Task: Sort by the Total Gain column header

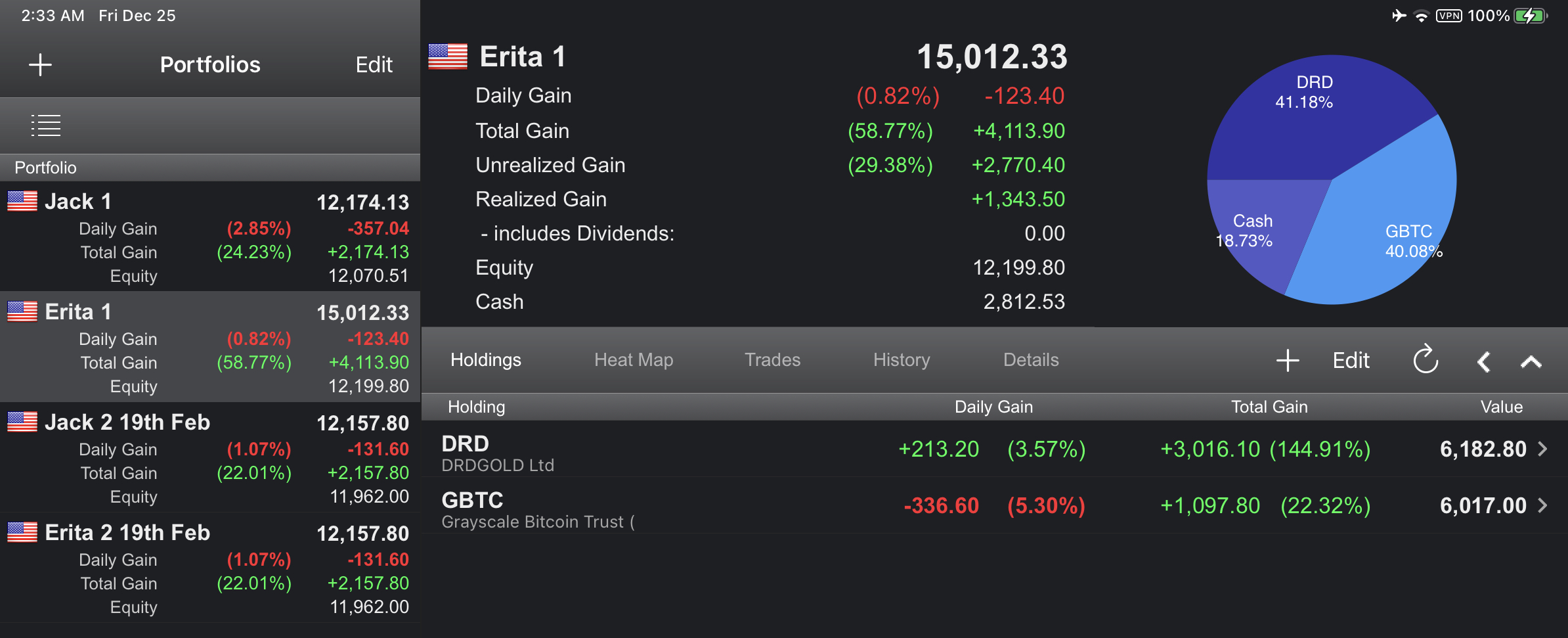Action: pyautogui.click(x=1269, y=407)
